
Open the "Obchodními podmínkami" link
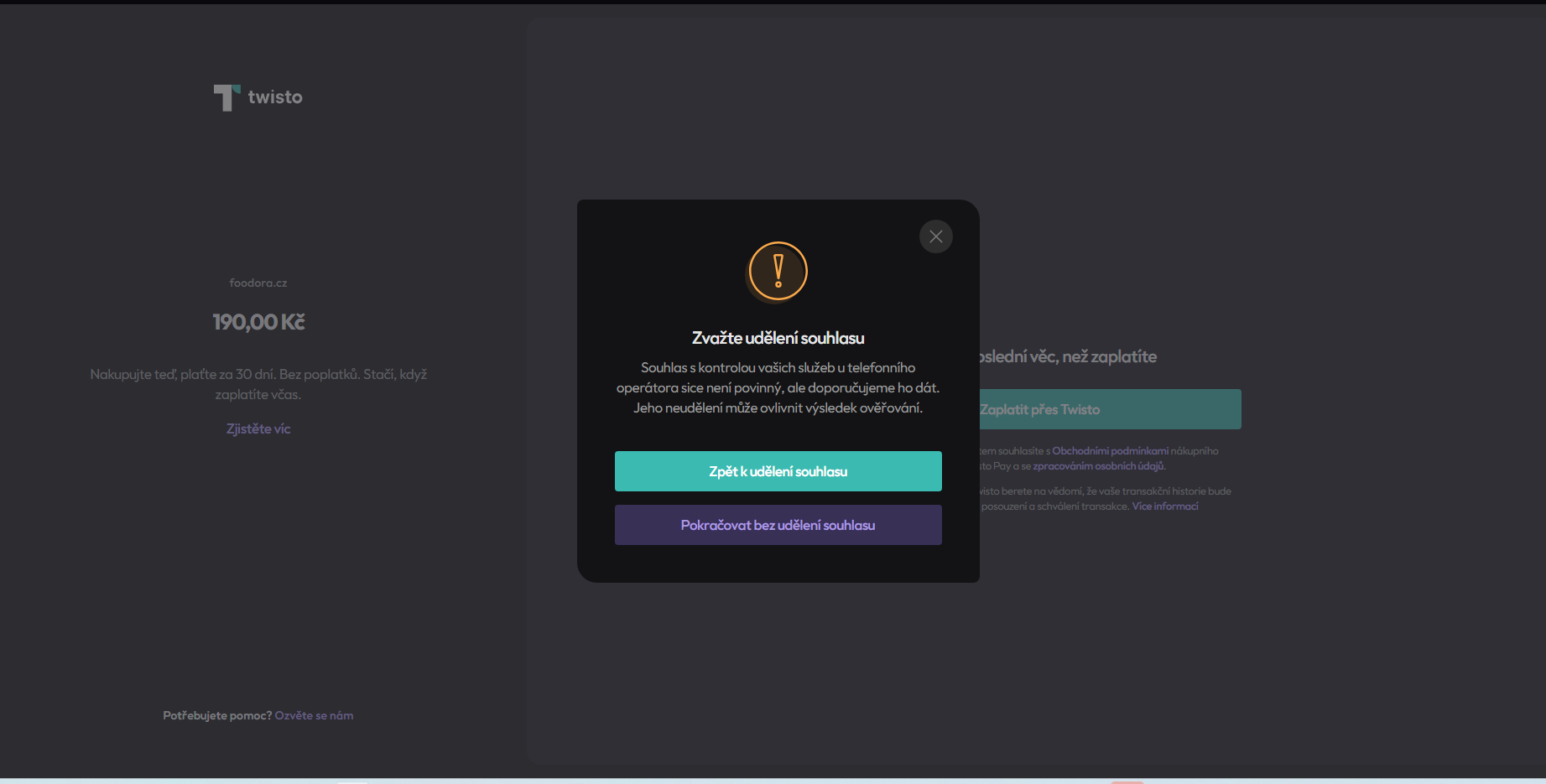[1110, 451]
